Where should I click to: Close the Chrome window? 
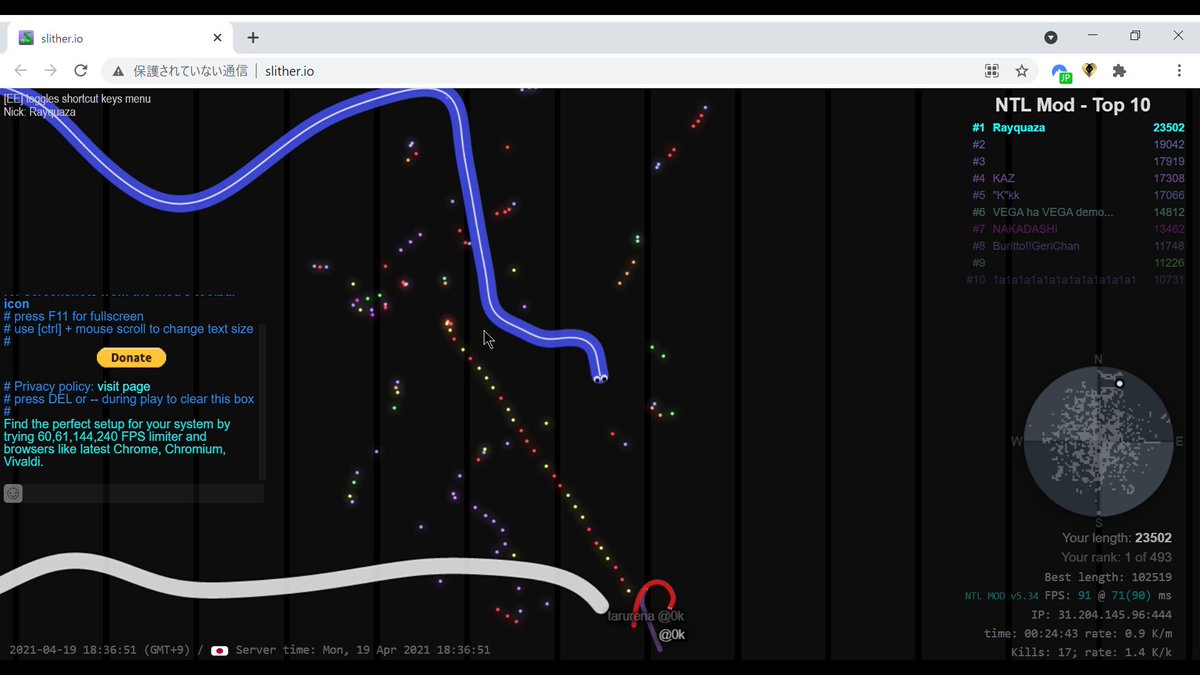click(x=1178, y=35)
